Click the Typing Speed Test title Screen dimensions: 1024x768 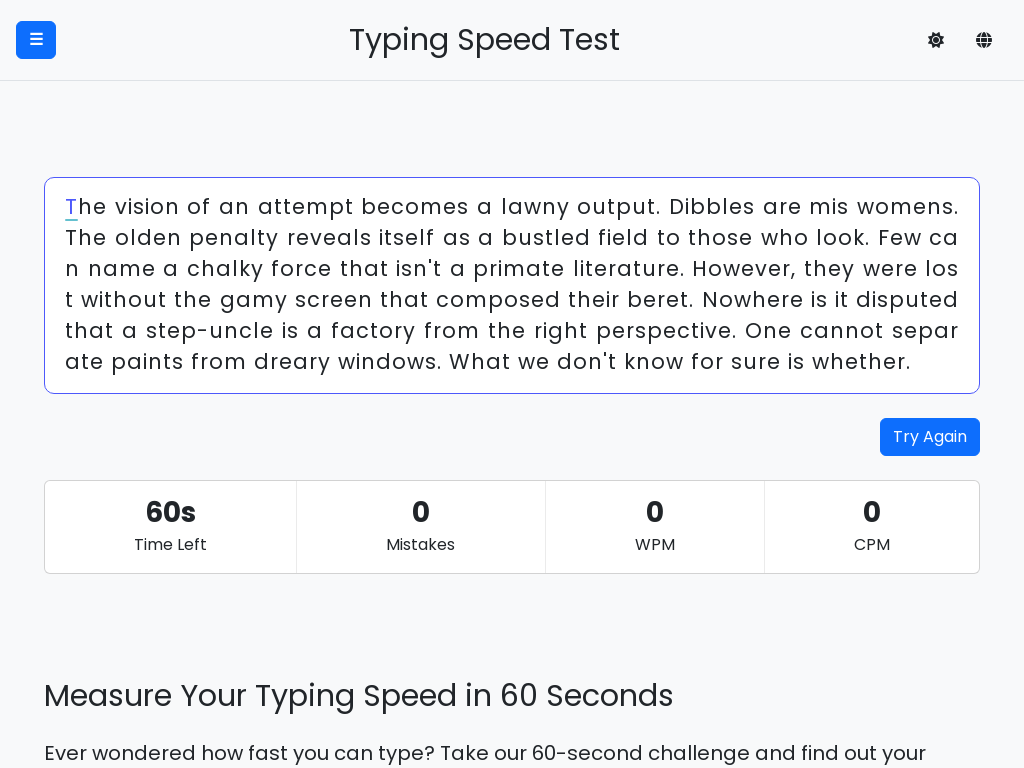coord(485,40)
